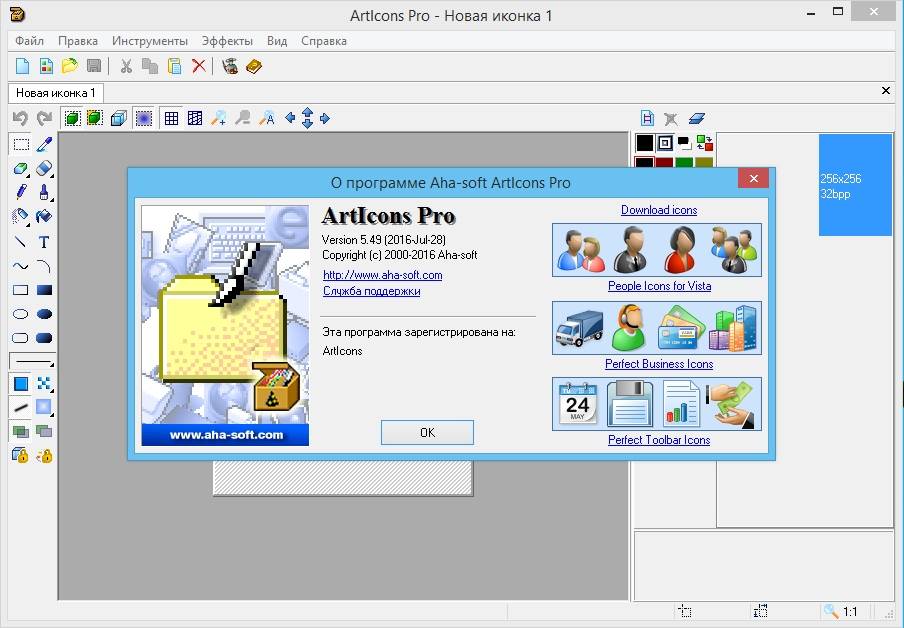Viewport: 904px width, 628px height.
Task: Click the clipboard paste icon
Action: coord(174,66)
